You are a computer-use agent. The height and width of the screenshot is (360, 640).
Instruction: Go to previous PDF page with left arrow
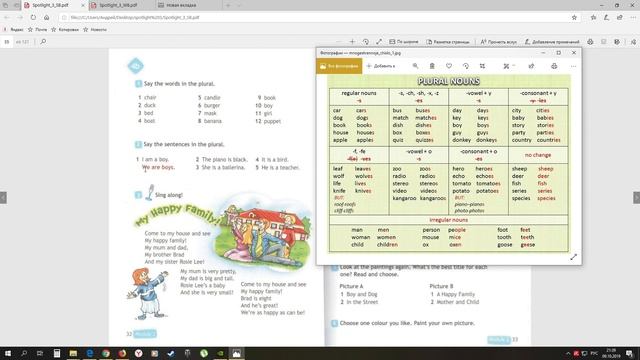point(3,198)
